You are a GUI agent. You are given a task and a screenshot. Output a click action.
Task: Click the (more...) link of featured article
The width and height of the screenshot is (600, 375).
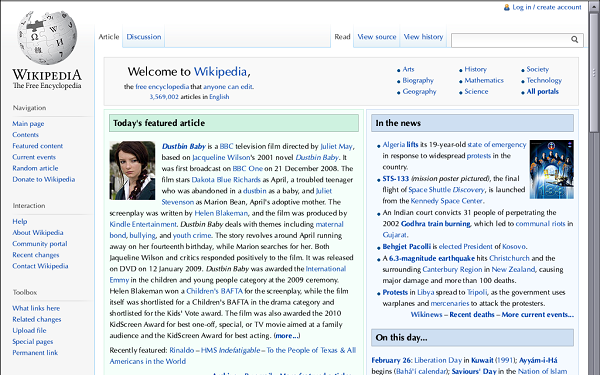[287, 336]
